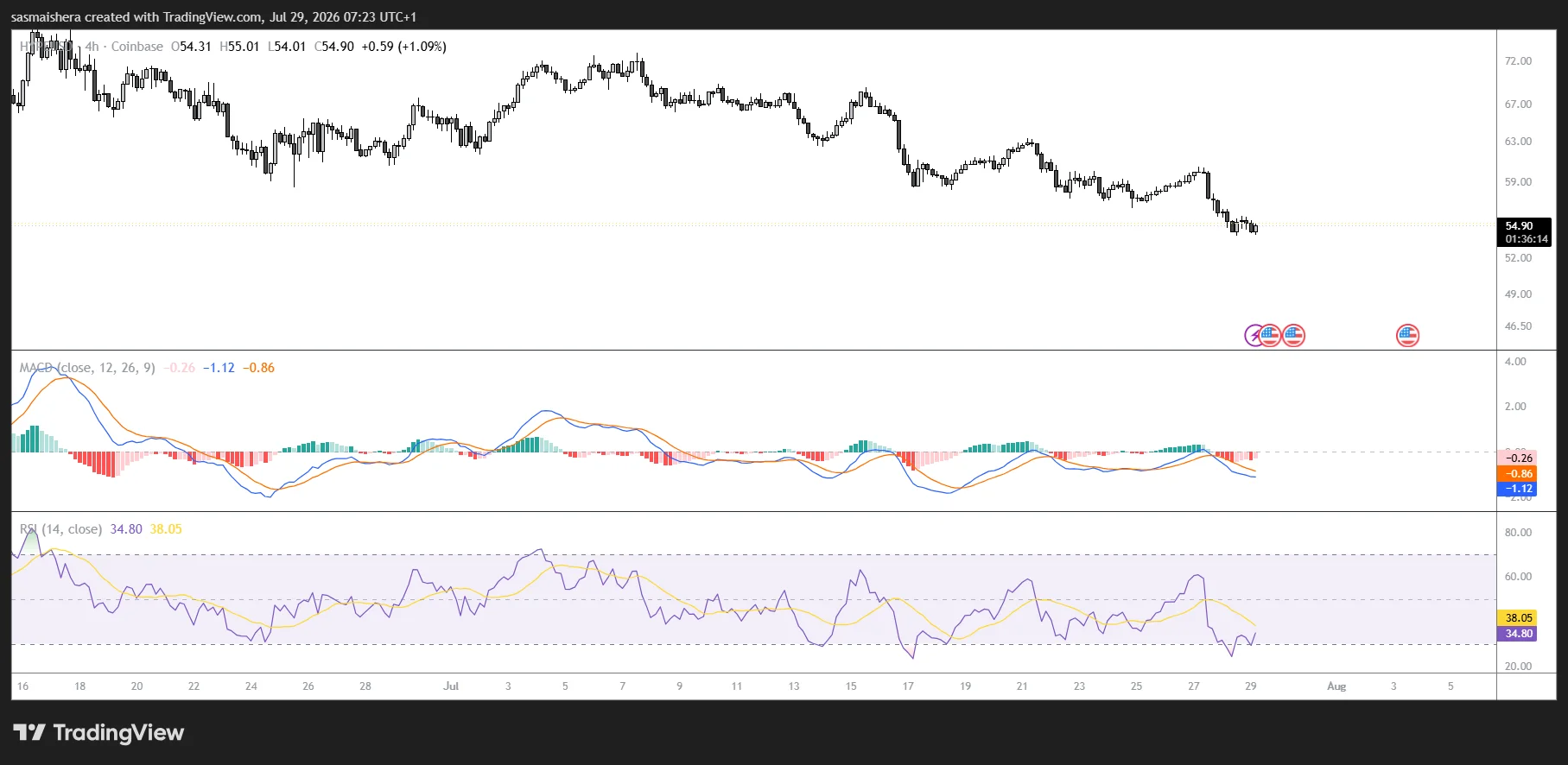Click the 27 date label on time axis
This screenshot has width=1568, height=765.
(1194, 686)
